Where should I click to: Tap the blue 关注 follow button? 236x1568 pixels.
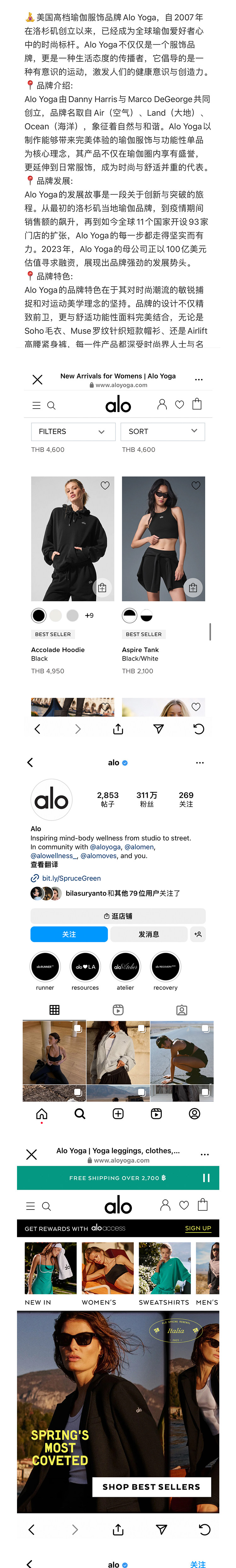[x=69, y=934]
